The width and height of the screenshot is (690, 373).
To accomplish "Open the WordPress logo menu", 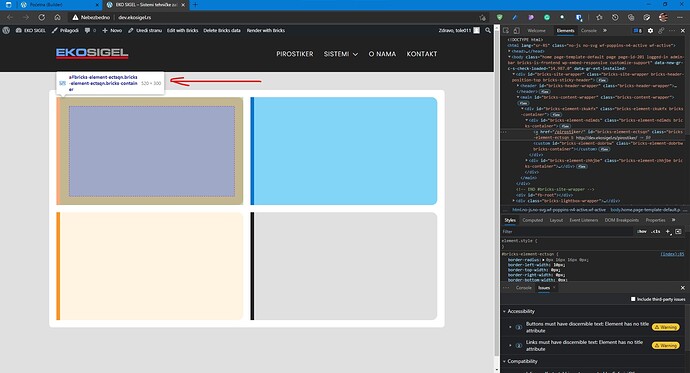I will pyautogui.click(x=6, y=30).
